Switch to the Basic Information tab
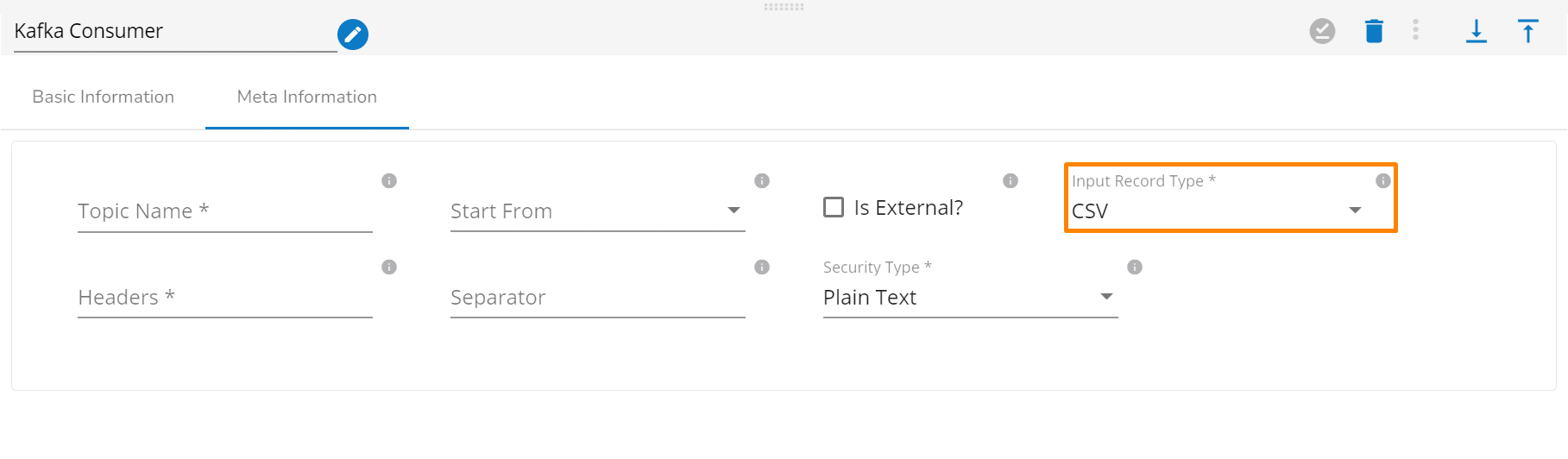The height and width of the screenshot is (459, 1568). (x=104, y=97)
